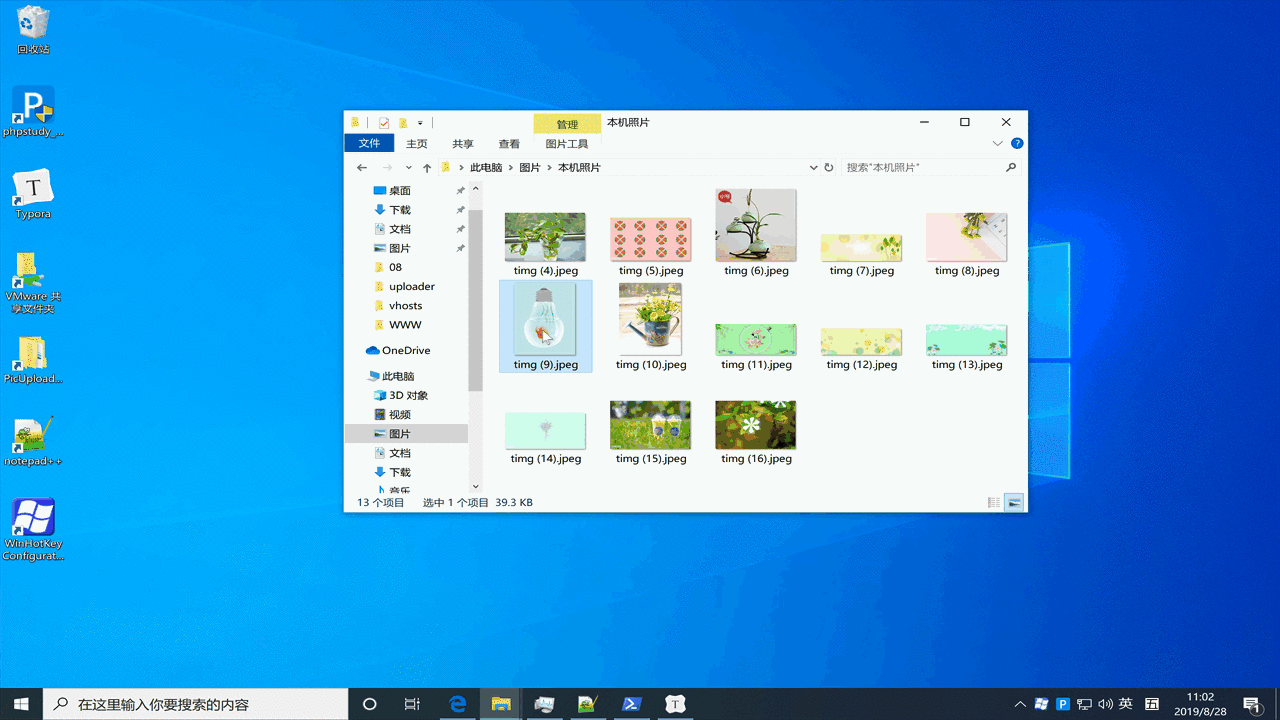Open Microsoft Edge from the taskbar

pos(458,704)
